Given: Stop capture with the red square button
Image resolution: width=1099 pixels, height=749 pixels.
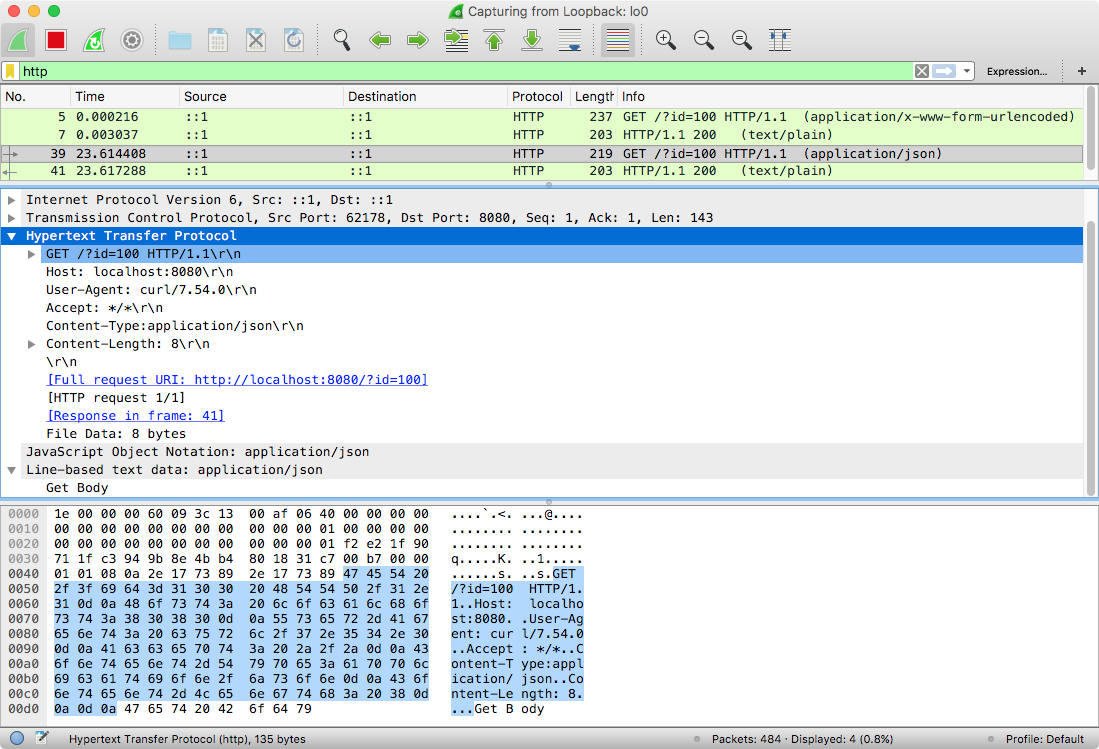Looking at the screenshot, I should point(56,40).
